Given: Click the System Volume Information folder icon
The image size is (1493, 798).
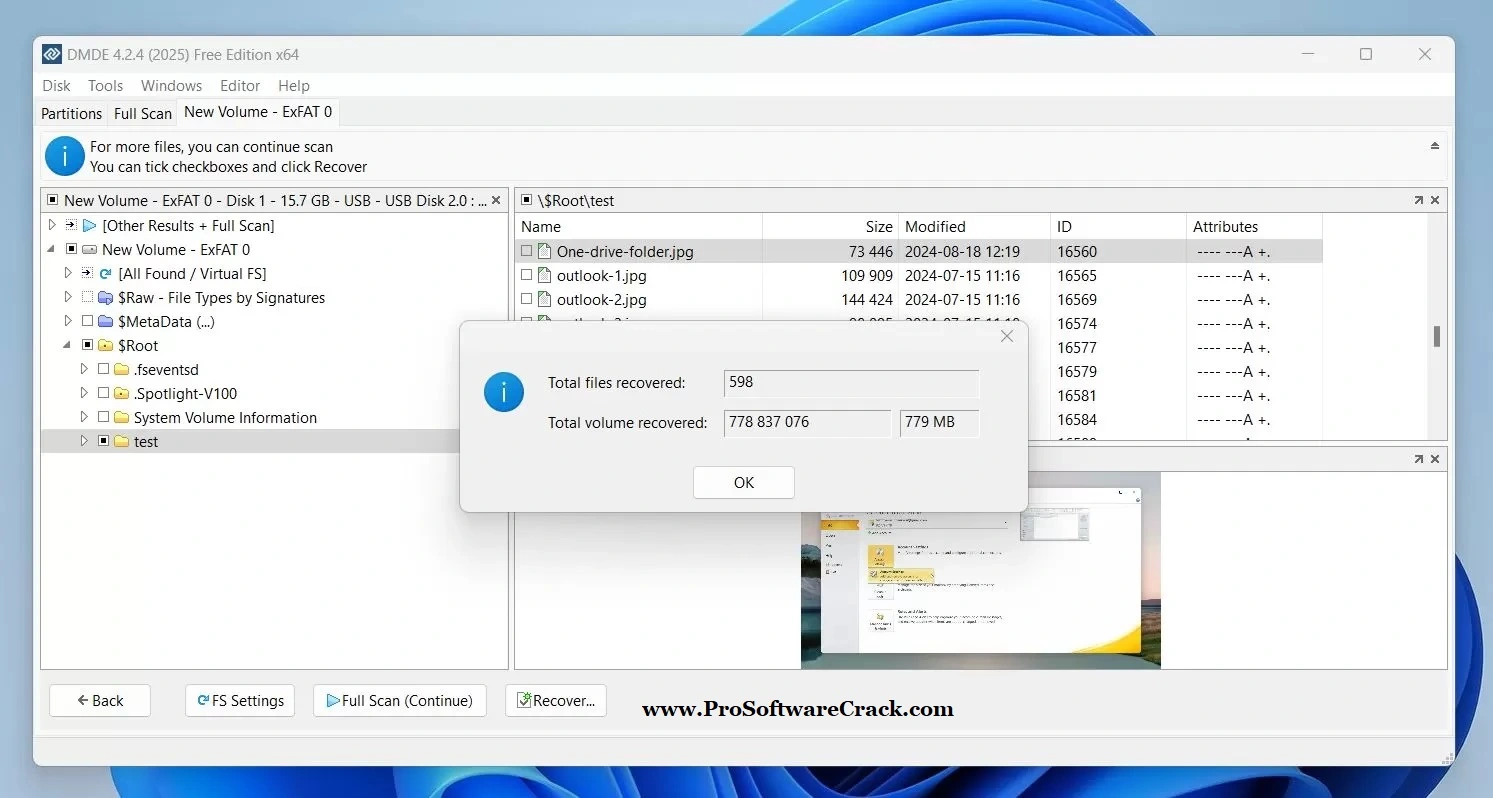Looking at the screenshot, I should click(x=121, y=418).
